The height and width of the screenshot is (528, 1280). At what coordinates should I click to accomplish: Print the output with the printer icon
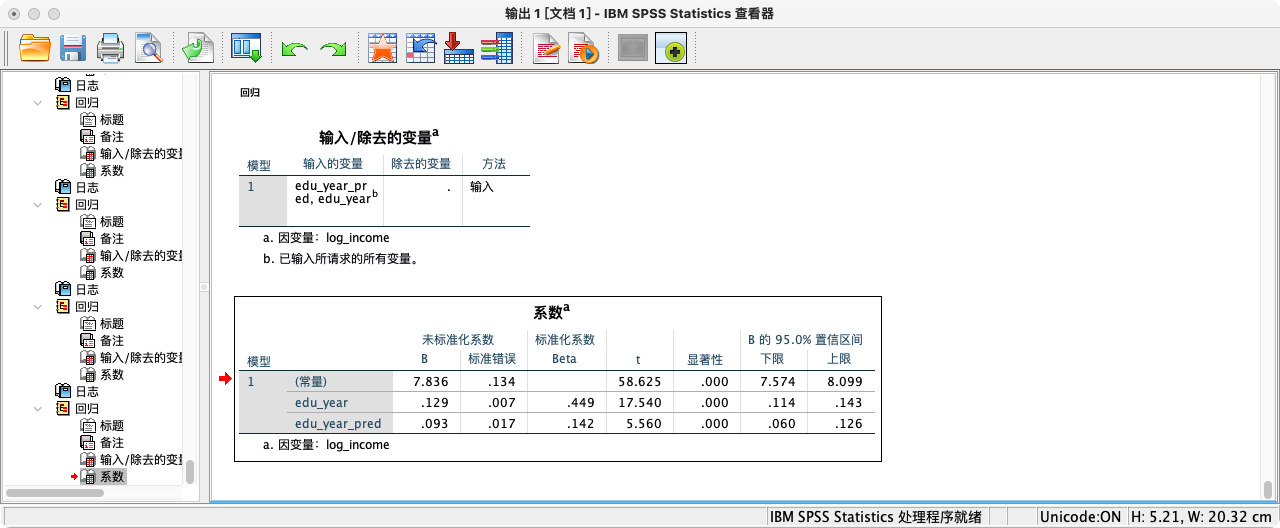tap(110, 48)
